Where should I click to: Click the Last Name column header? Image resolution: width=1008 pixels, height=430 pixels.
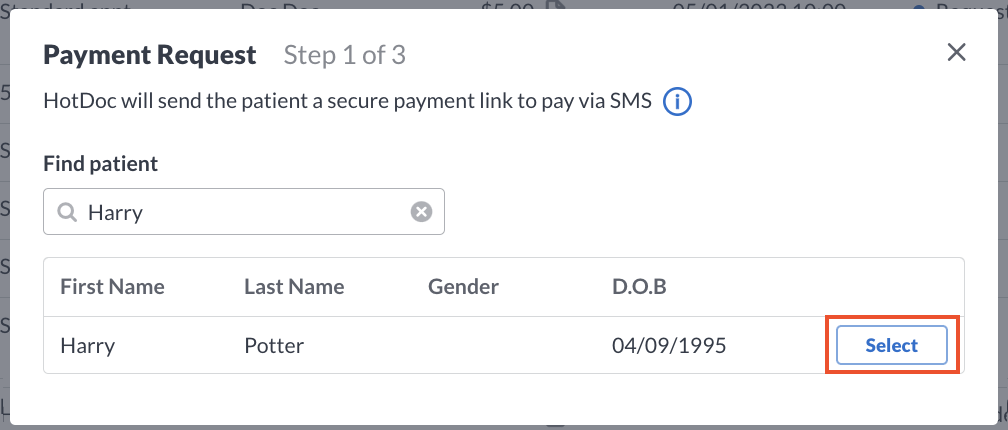[294, 287]
